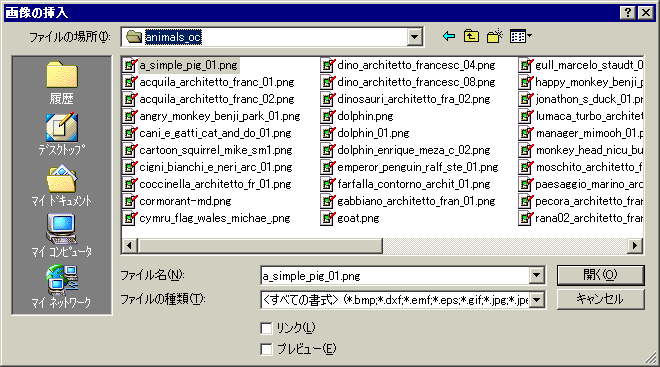660x367 pixels.
Task: Click icon of dolphin_01.png
Action: [x=328, y=133]
